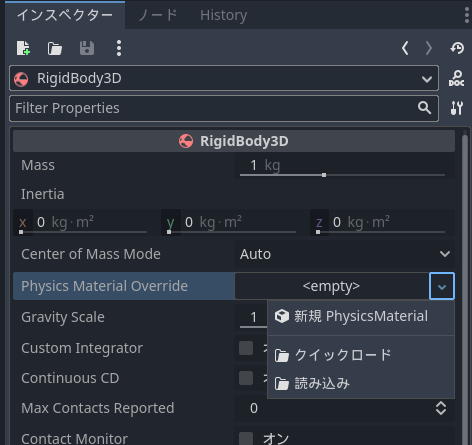Click the Center of Mass Mode label

coord(91,254)
